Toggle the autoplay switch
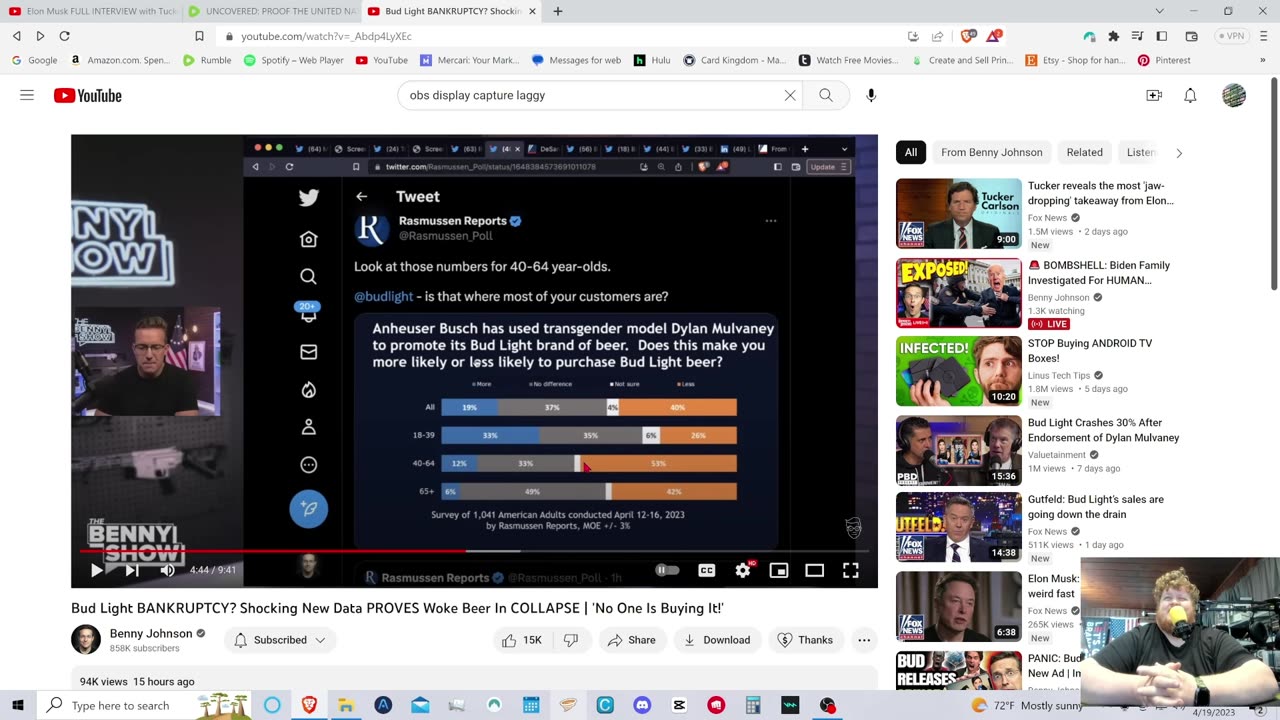The width and height of the screenshot is (1280, 720). (667, 570)
